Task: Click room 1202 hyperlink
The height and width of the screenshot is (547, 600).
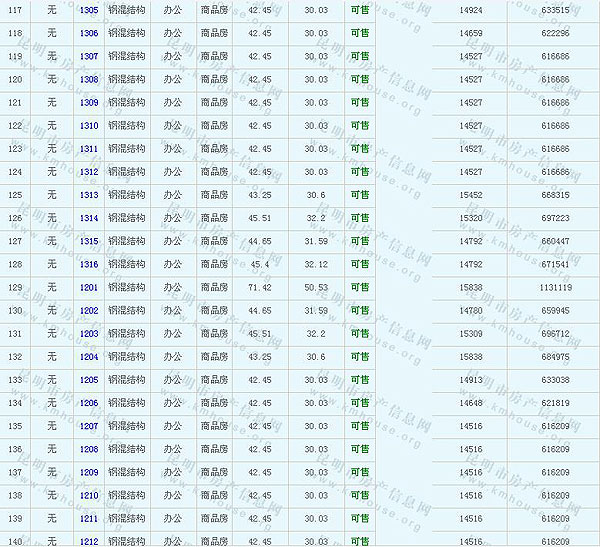Action: click(89, 310)
